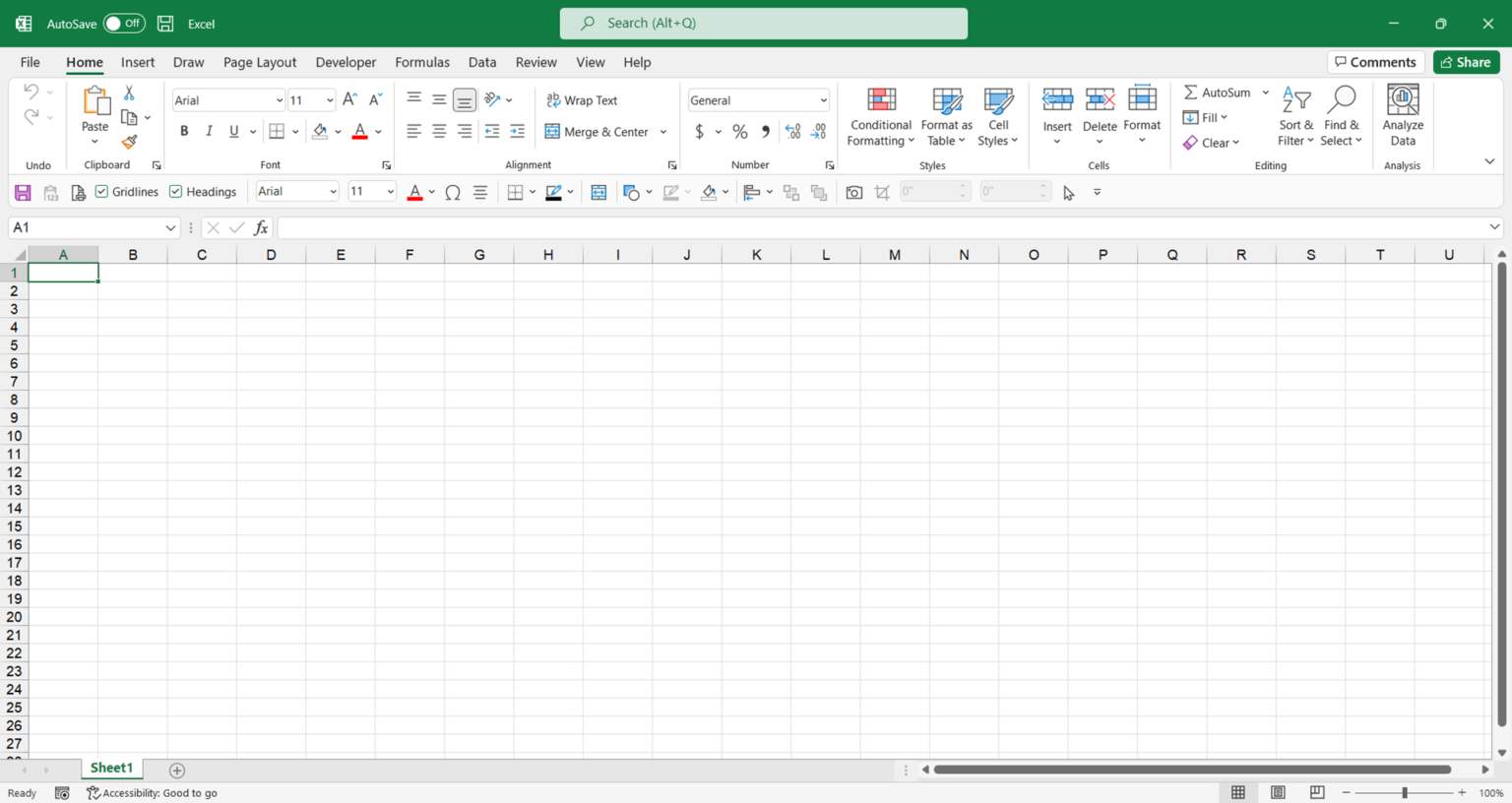This screenshot has height=803, width=1512.
Task: Switch to the Formulas ribbon tab
Action: pyautogui.click(x=422, y=62)
